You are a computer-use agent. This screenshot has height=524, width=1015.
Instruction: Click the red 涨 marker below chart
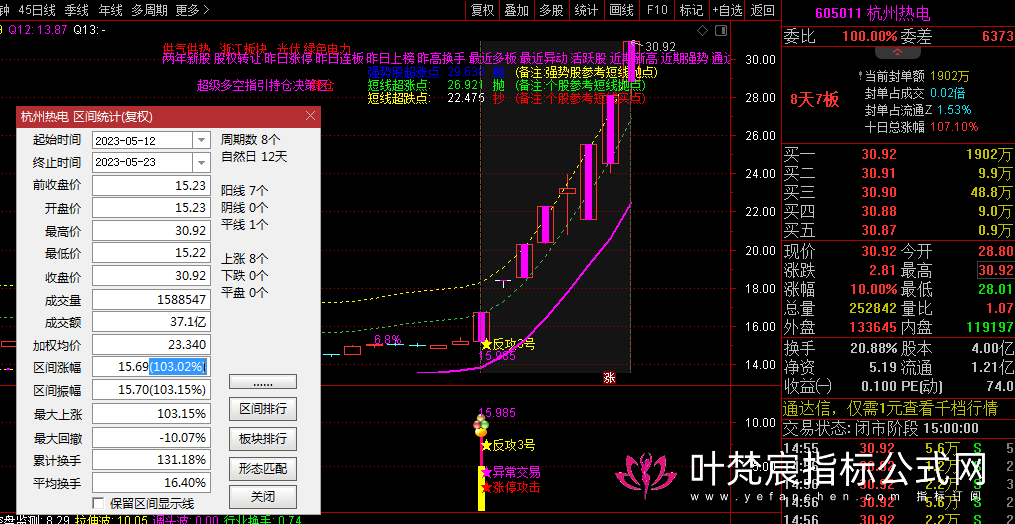click(609, 378)
